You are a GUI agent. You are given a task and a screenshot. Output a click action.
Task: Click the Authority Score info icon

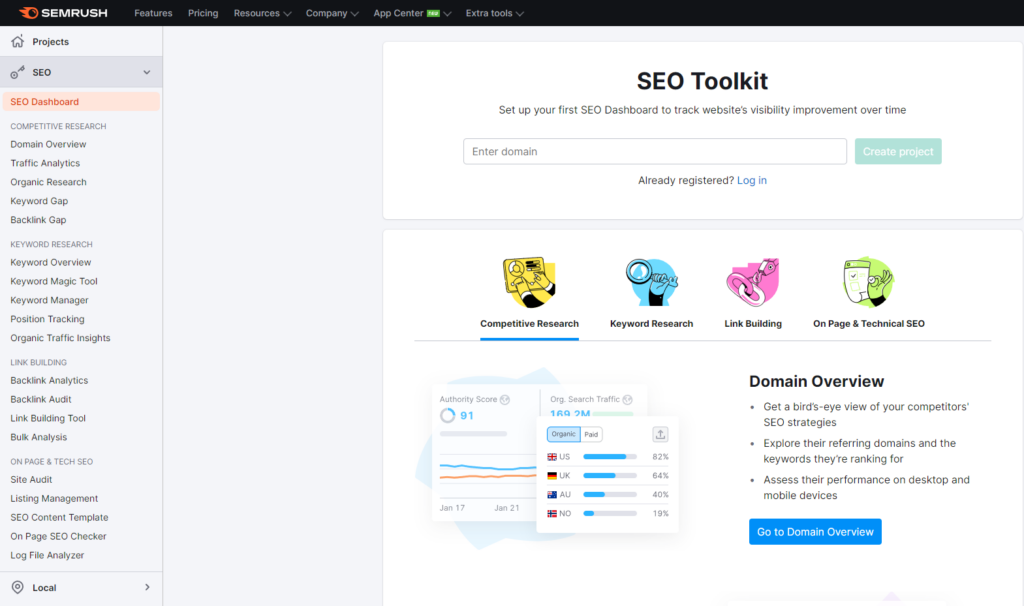[505, 400]
